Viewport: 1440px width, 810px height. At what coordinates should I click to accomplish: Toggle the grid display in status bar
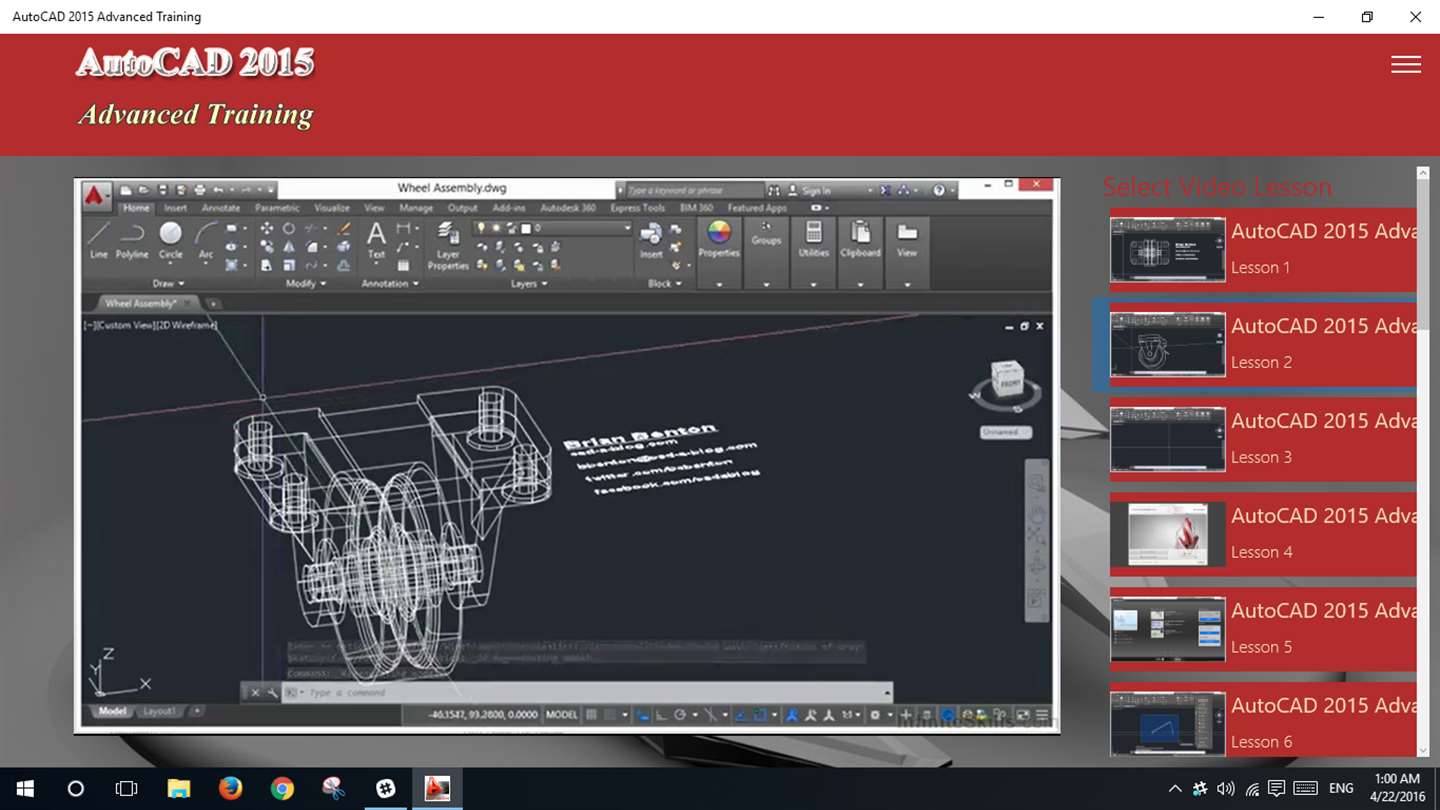[592, 715]
